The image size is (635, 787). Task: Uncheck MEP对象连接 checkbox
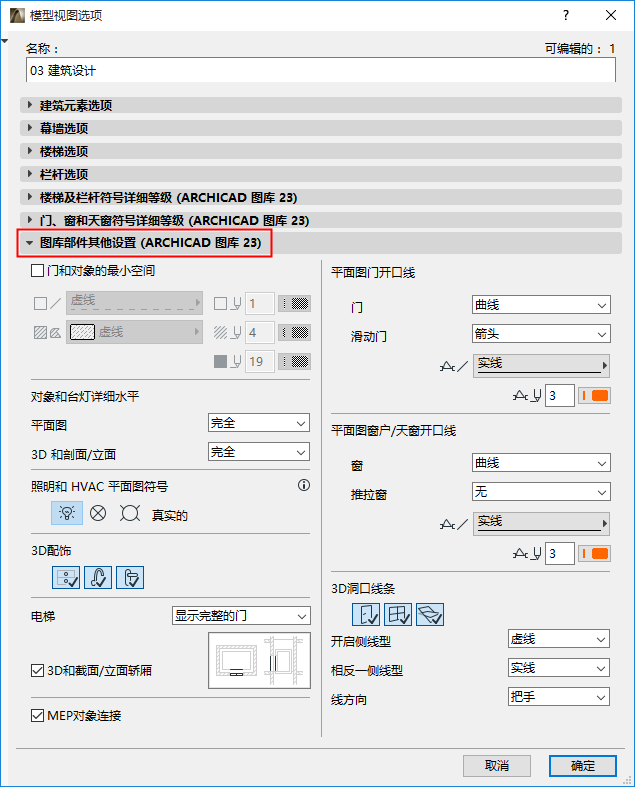coord(37,715)
